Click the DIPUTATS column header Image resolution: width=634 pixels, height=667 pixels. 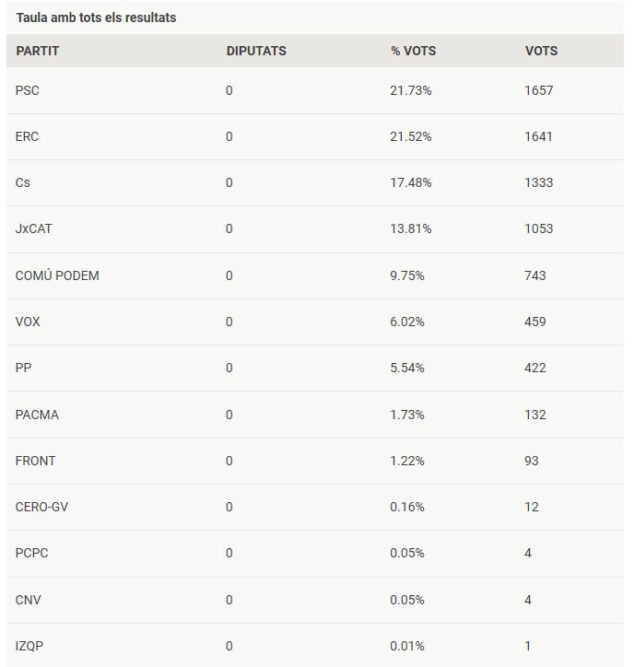pos(256,51)
